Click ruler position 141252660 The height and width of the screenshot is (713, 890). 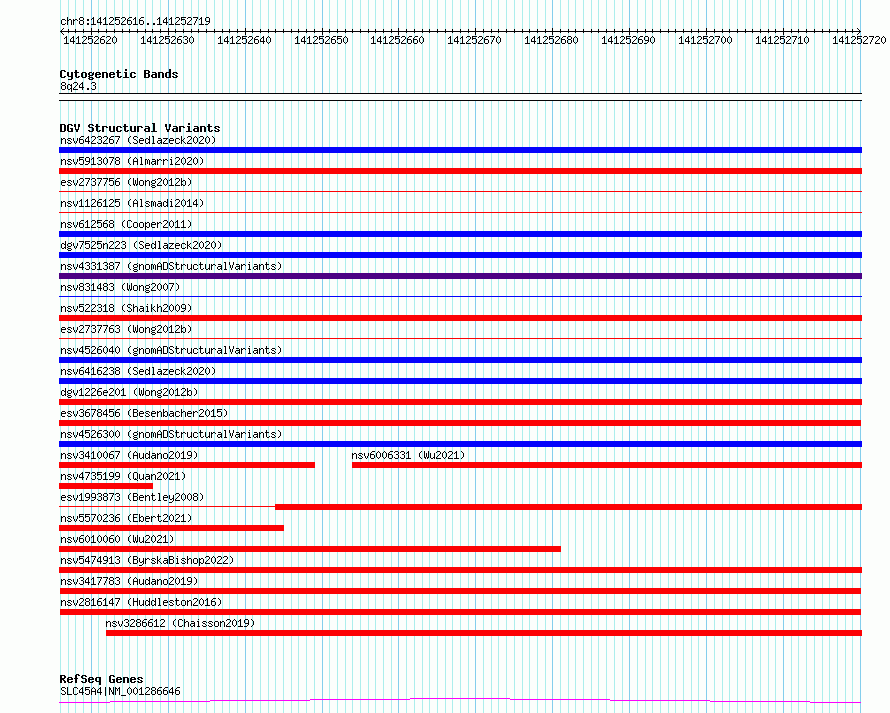click(397, 40)
